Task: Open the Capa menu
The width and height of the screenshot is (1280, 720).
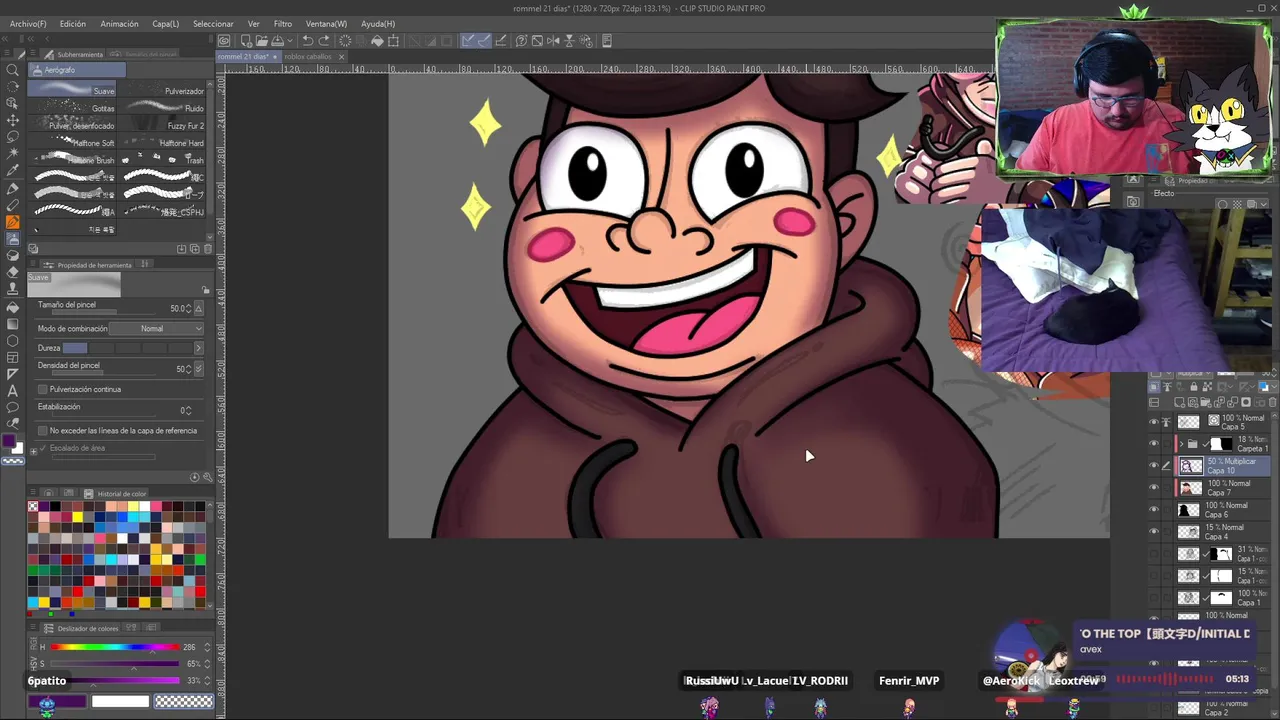Action: tap(166, 23)
